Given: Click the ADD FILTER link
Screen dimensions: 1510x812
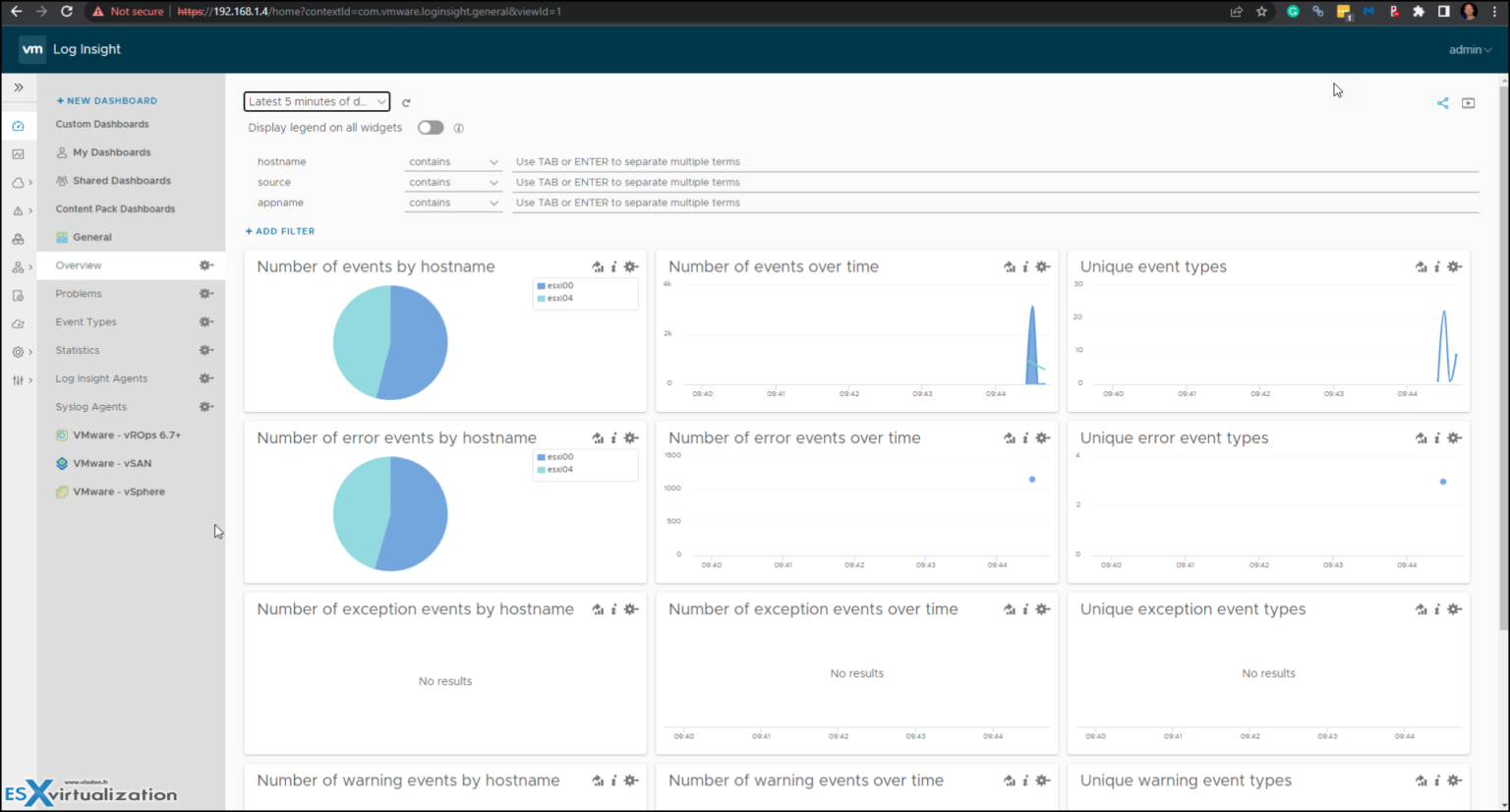Looking at the screenshot, I should click(x=279, y=230).
